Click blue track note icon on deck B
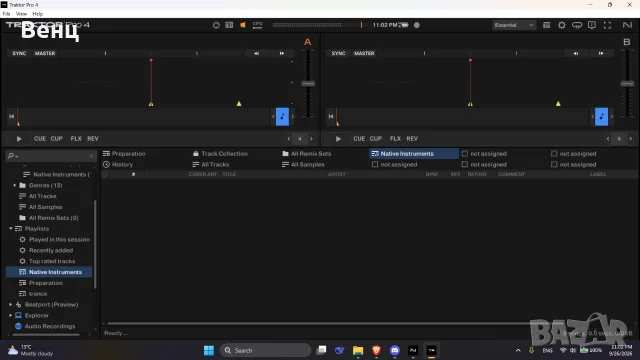 click(601, 117)
